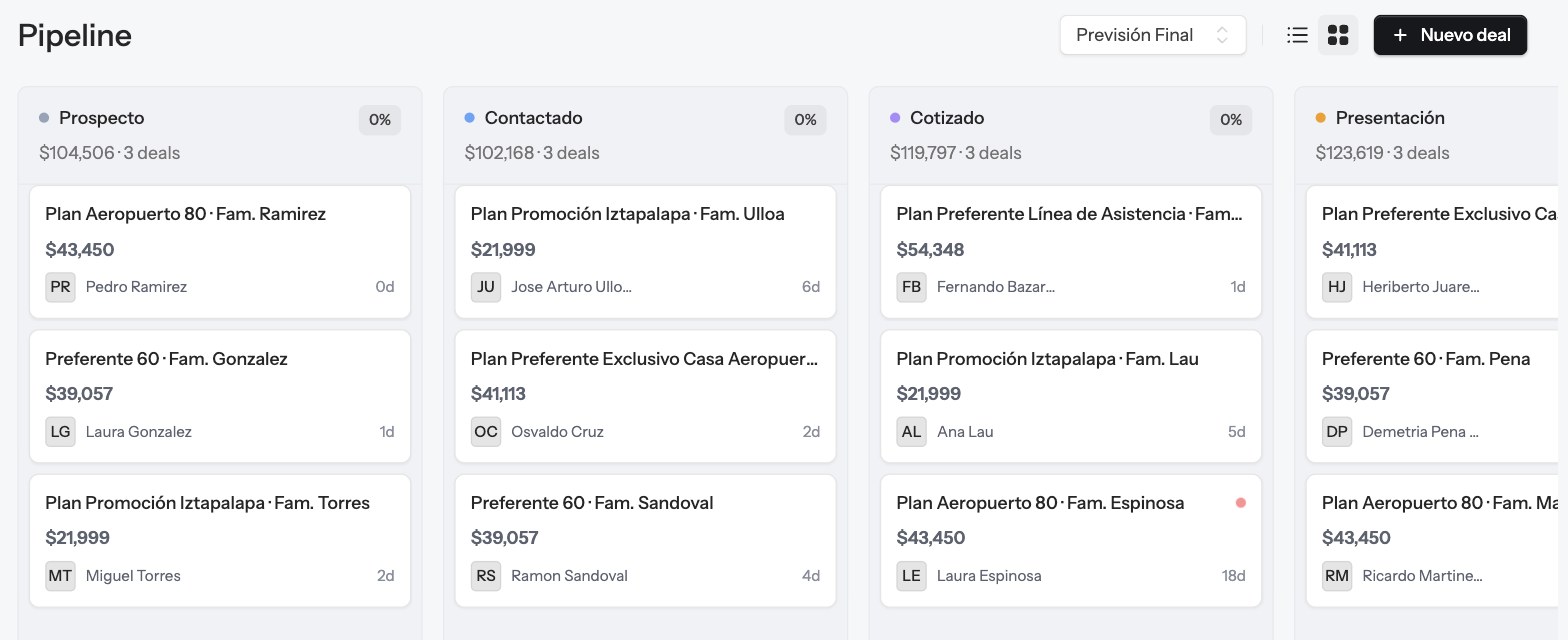Click Contactado column title
Viewport: 1568px width, 640px height.
point(534,118)
